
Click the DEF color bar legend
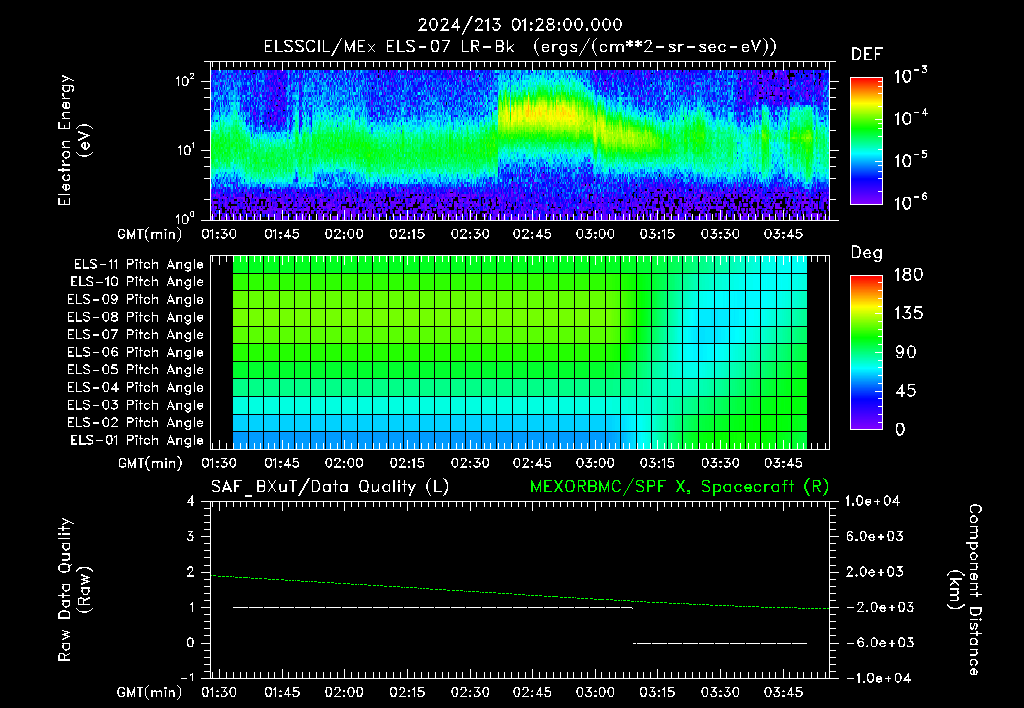click(866, 140)
